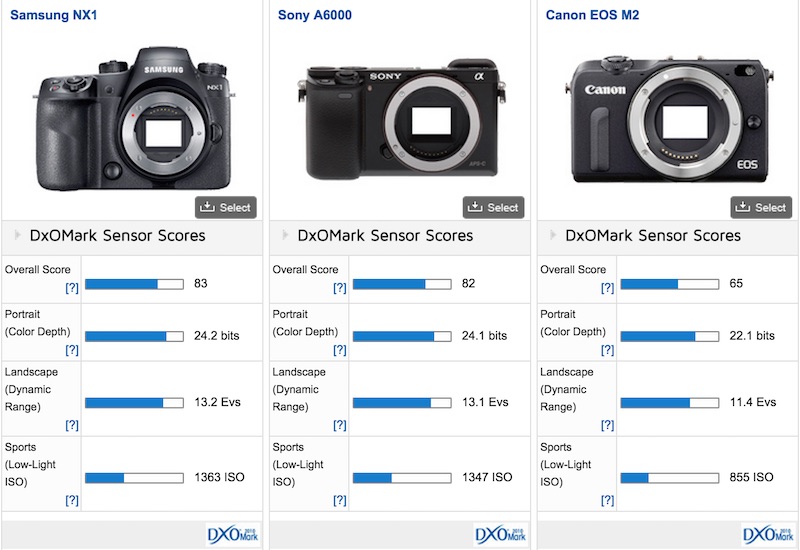The image size is (800, 550).
Task: Open Landscape Dynamic Range help for Sony A6000
Action: click(340, 425)
